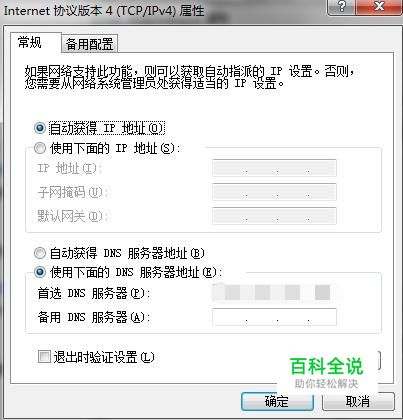Select 使用下面的 IP 地址 radio option

point(40,148)
